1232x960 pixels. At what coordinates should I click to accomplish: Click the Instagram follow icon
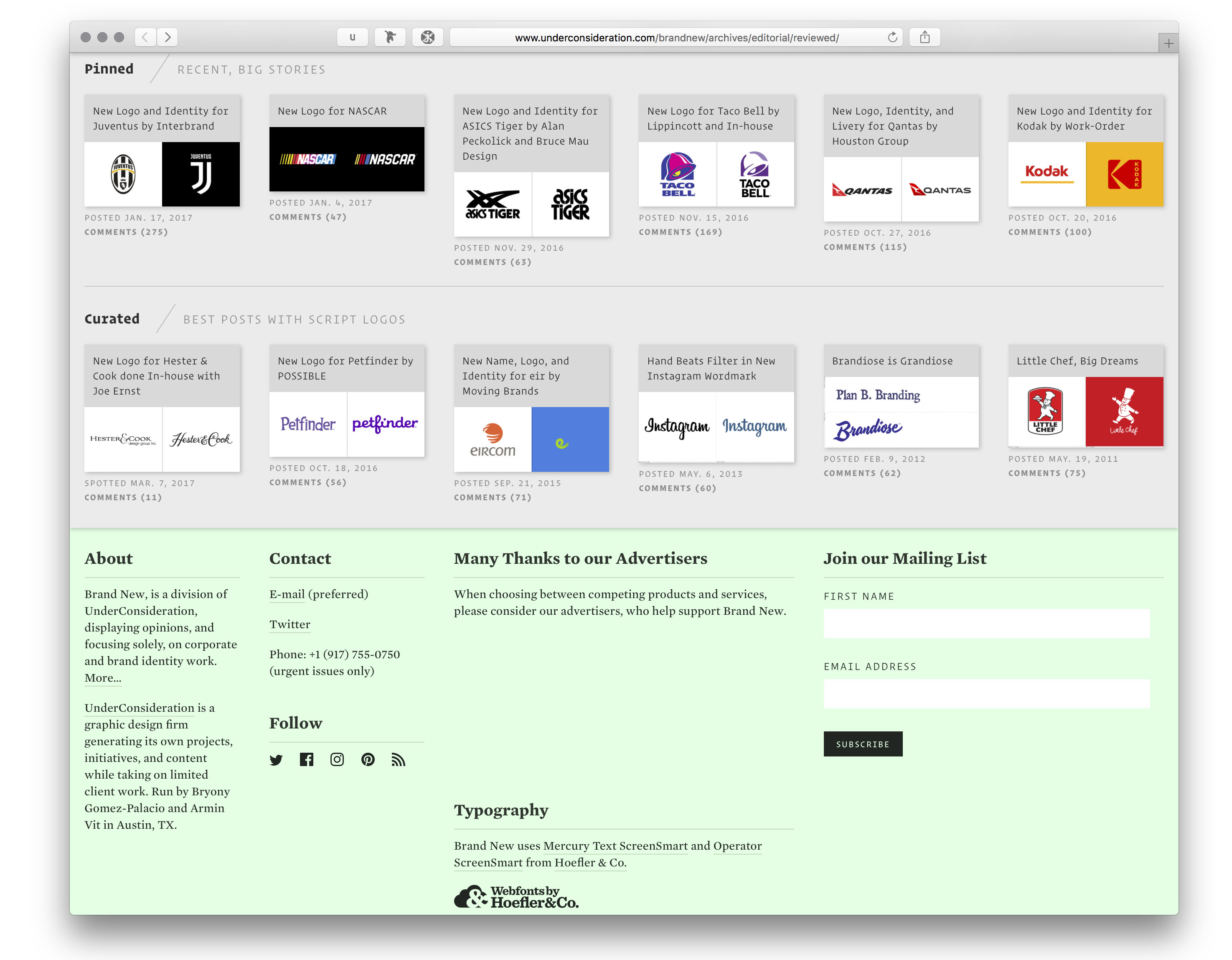(337, 760)
